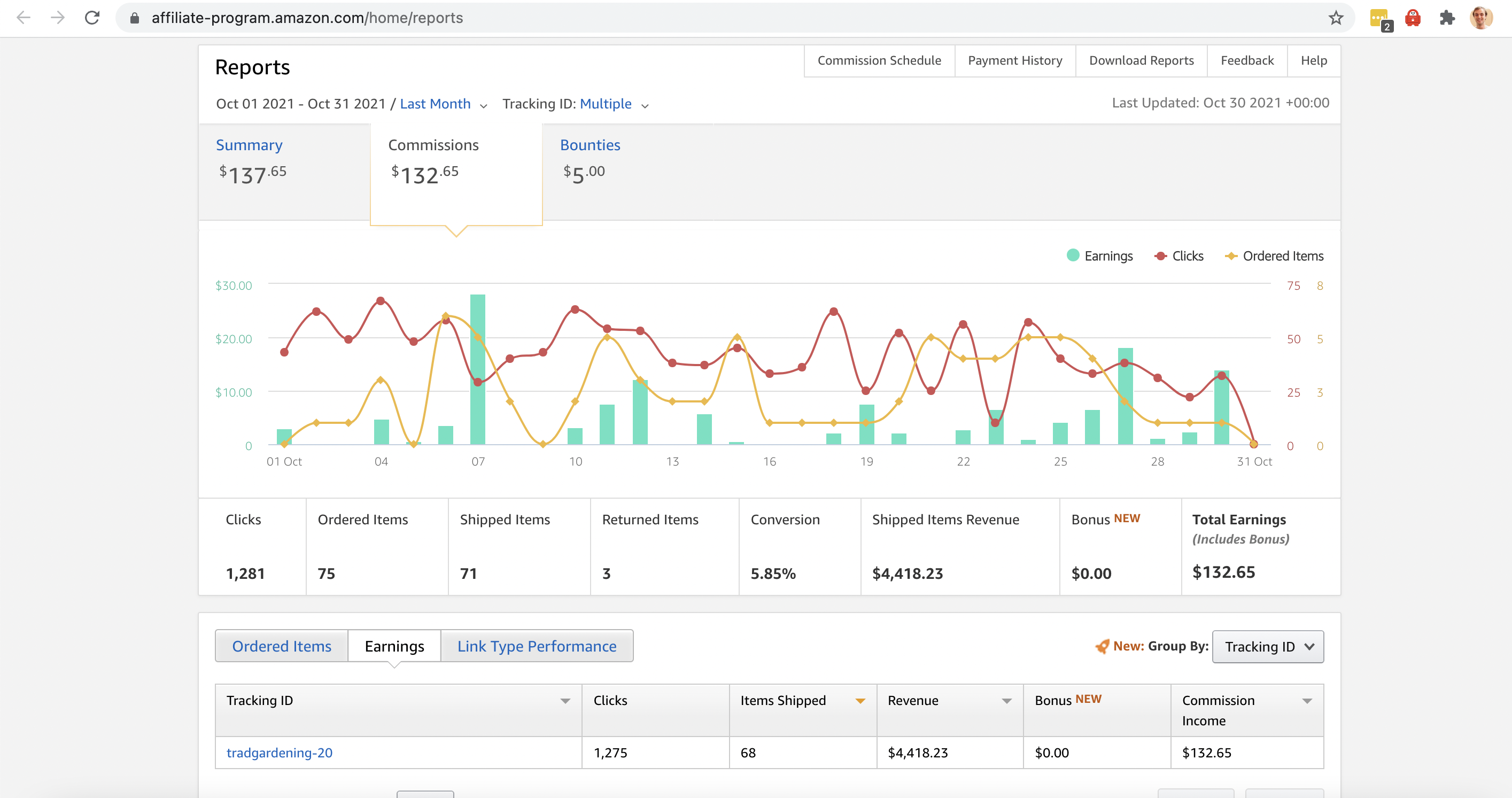Open Payment History

(1015, 60)
